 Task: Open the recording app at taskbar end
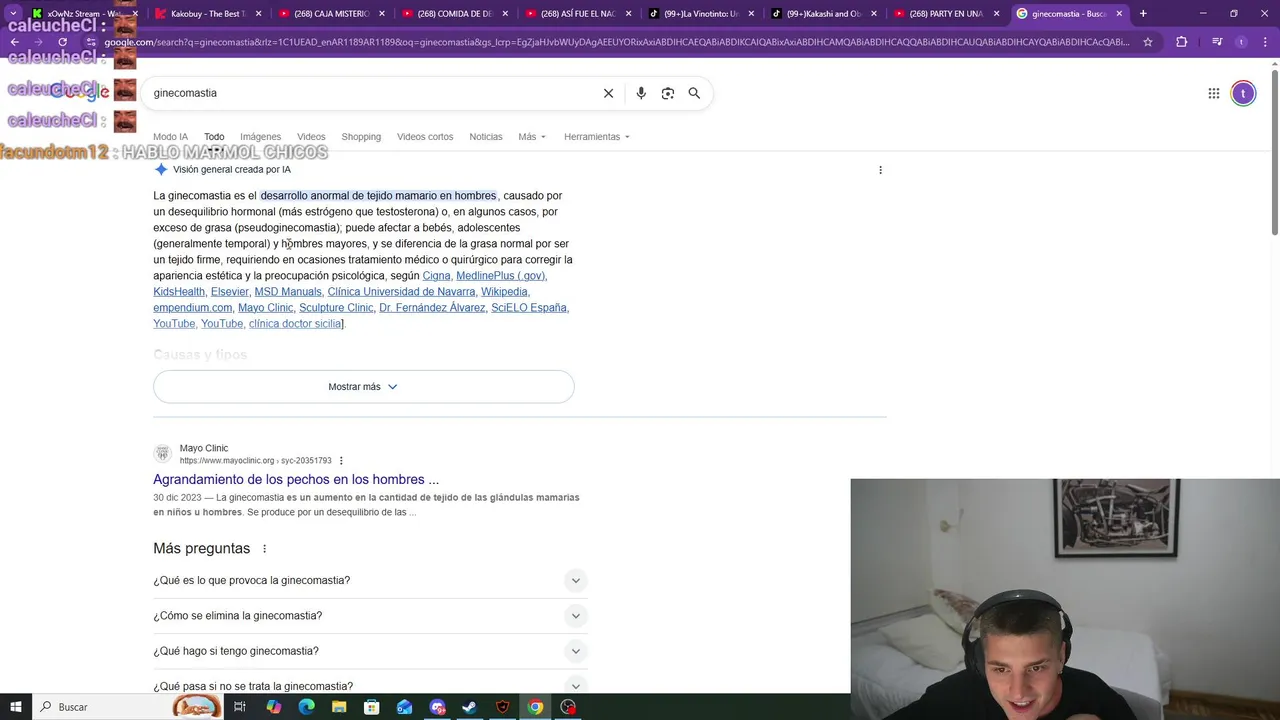click(x=568, y=707)
